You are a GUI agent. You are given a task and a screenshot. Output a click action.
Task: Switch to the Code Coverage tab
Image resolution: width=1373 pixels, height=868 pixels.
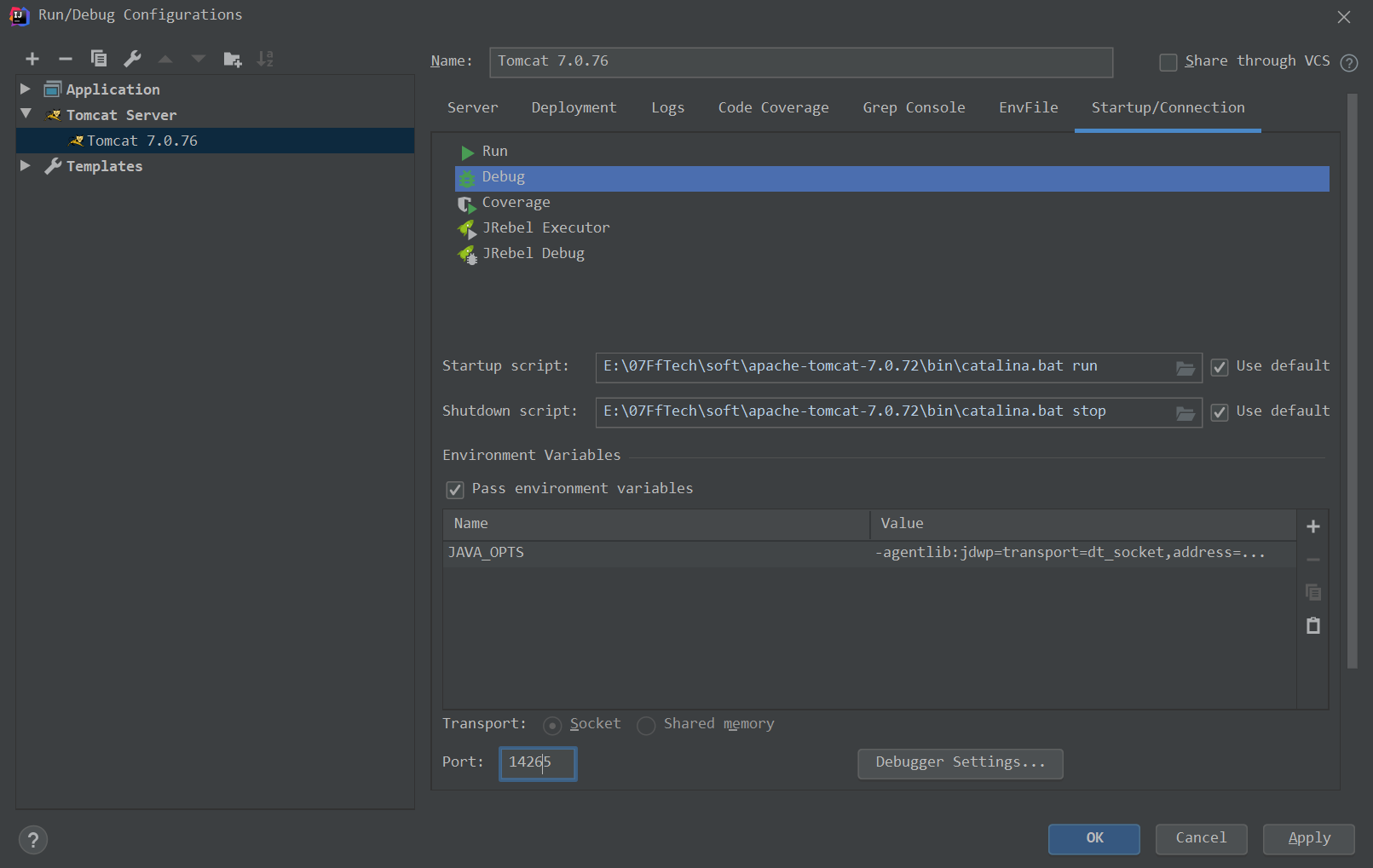(773, 107)
